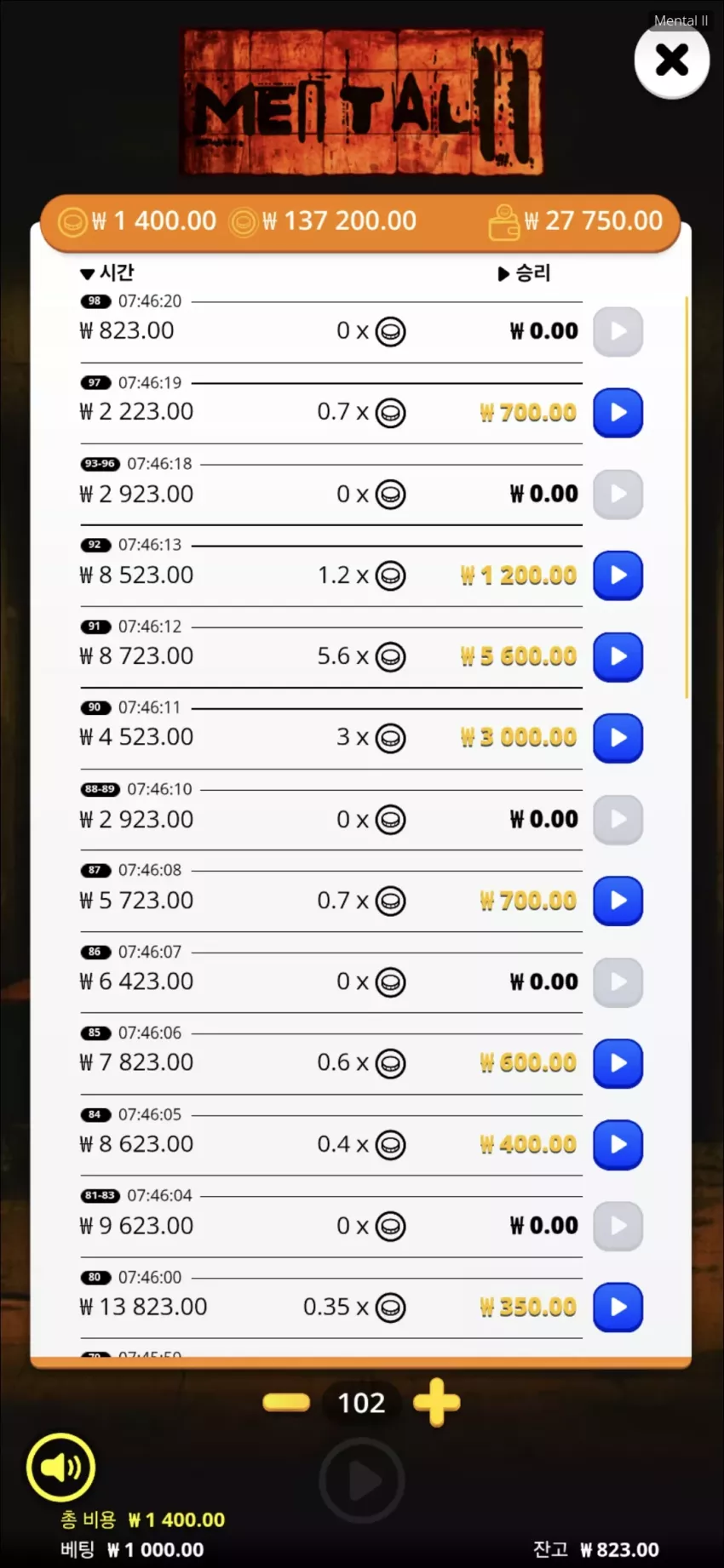Click the coin icon beside ₩137 200.00

[x=244, y=222]
